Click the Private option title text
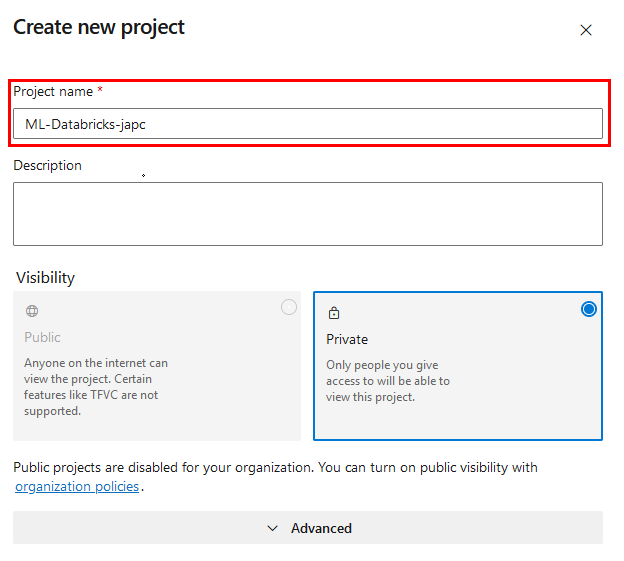This screenshot has width=624, height=561. [347, 339]
